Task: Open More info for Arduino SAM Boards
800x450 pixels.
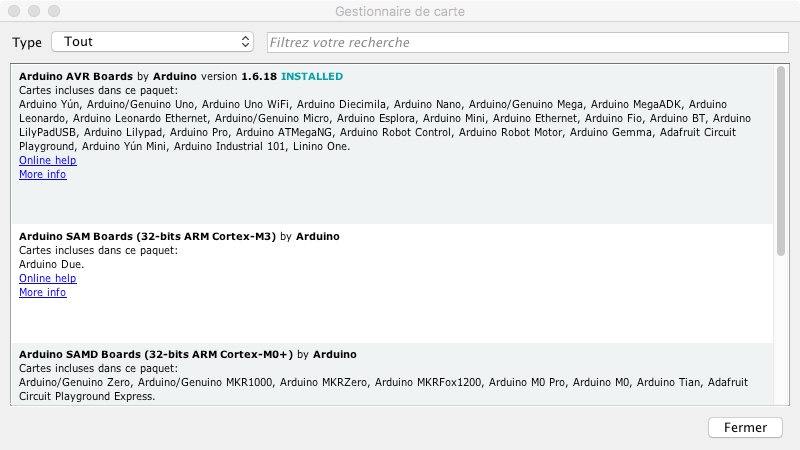Action: tap(42, 292)
